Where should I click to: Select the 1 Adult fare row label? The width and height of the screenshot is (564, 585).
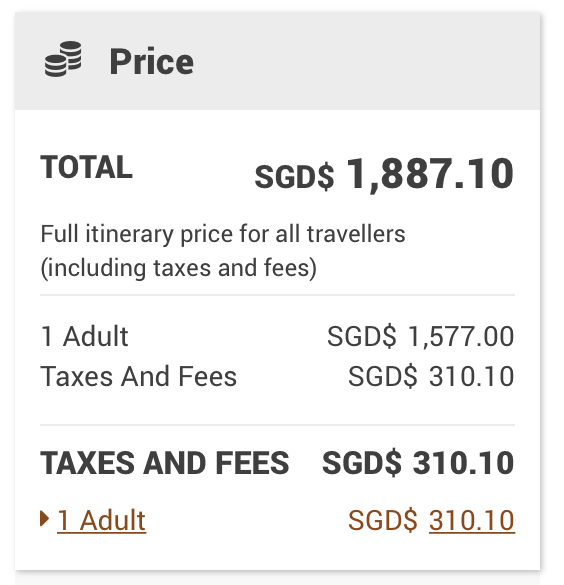click(x=84, y=336)
